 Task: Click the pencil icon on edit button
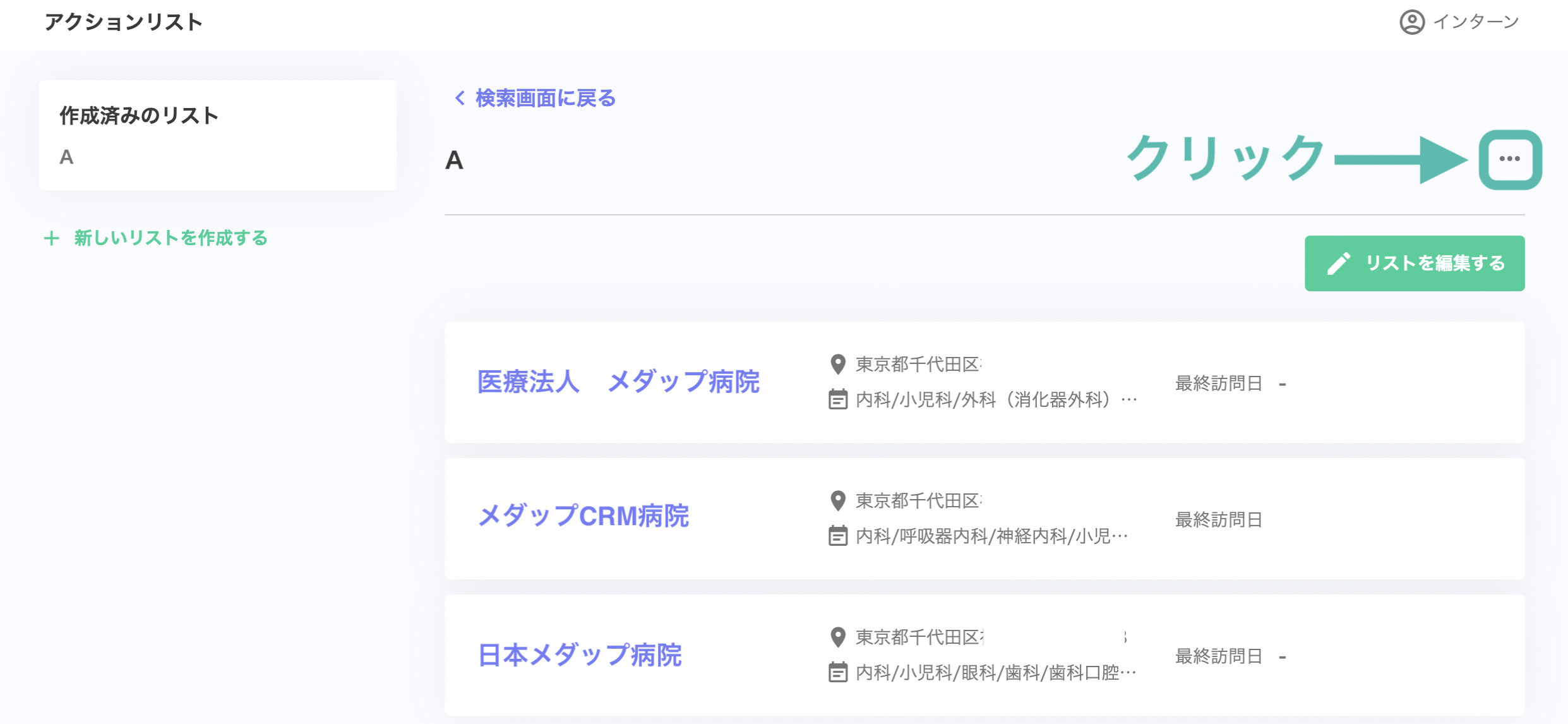tap(1339, 263)
